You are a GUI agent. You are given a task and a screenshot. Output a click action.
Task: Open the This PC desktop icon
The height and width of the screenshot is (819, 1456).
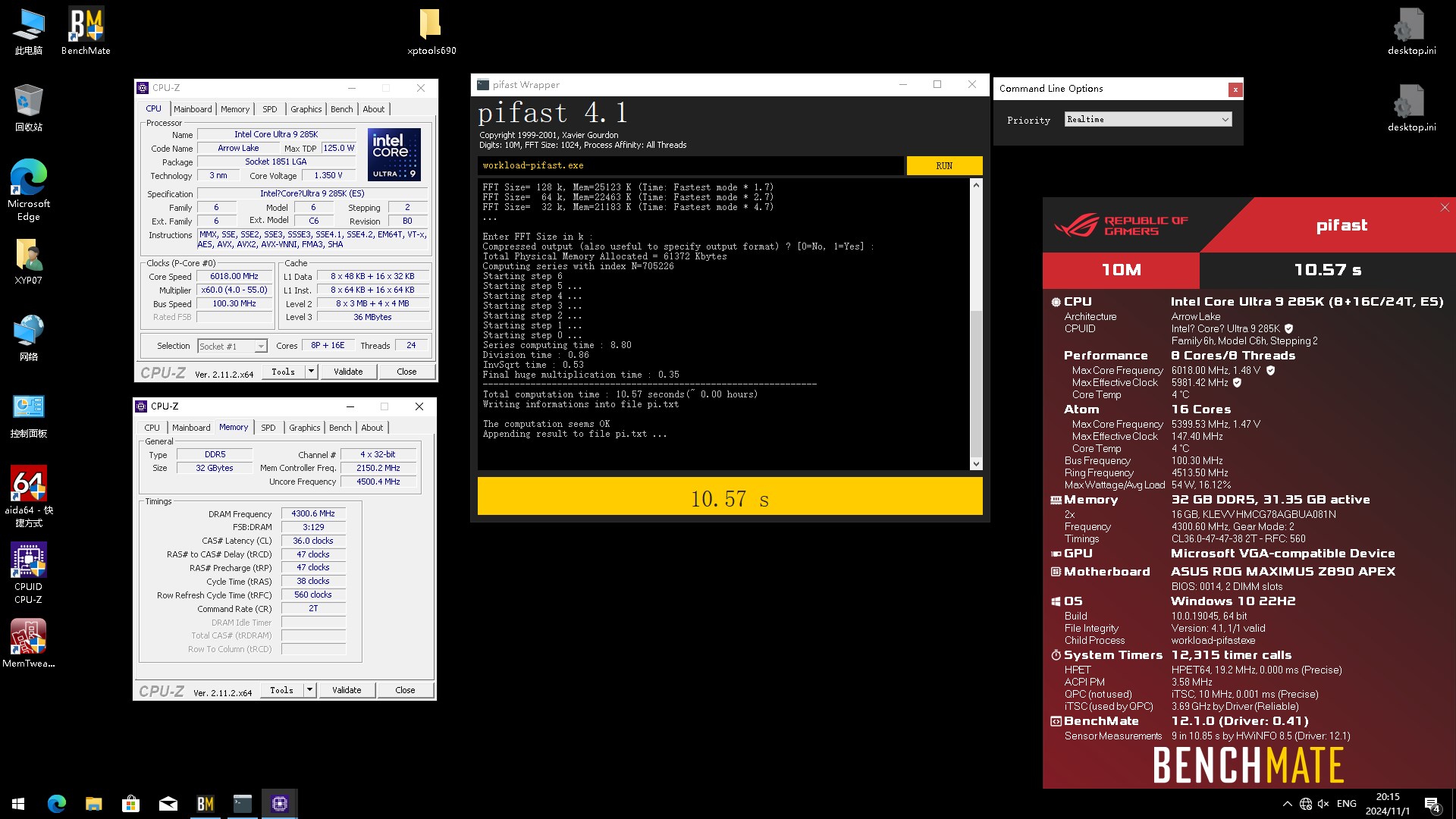point(29,31)
